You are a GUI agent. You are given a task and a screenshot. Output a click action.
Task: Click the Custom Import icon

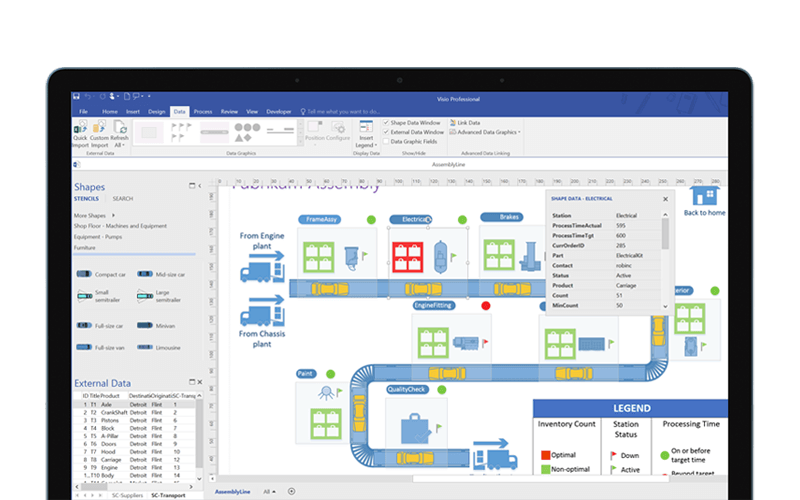tap(100, 130)
